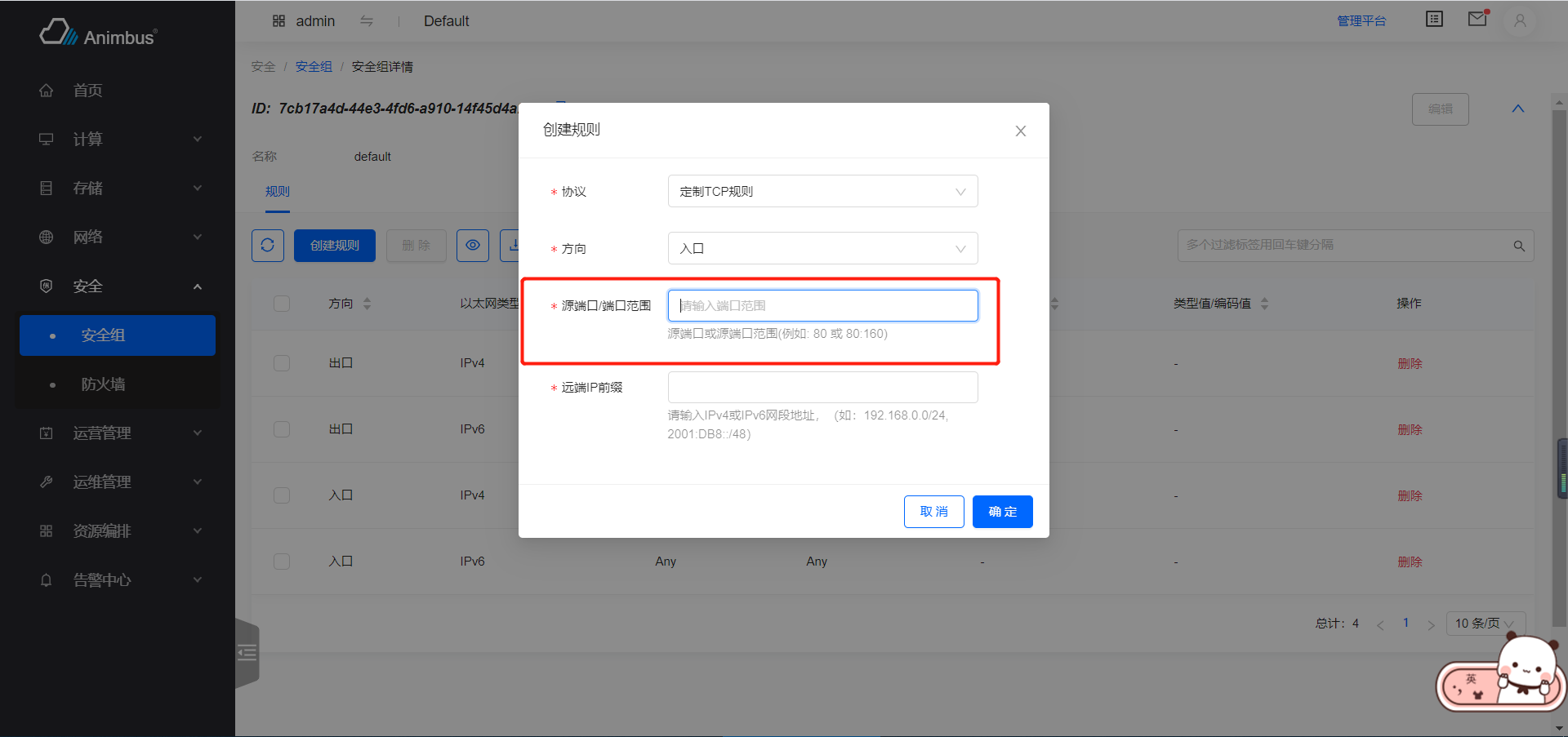Expand the 计算 sidebar menu

118,140
